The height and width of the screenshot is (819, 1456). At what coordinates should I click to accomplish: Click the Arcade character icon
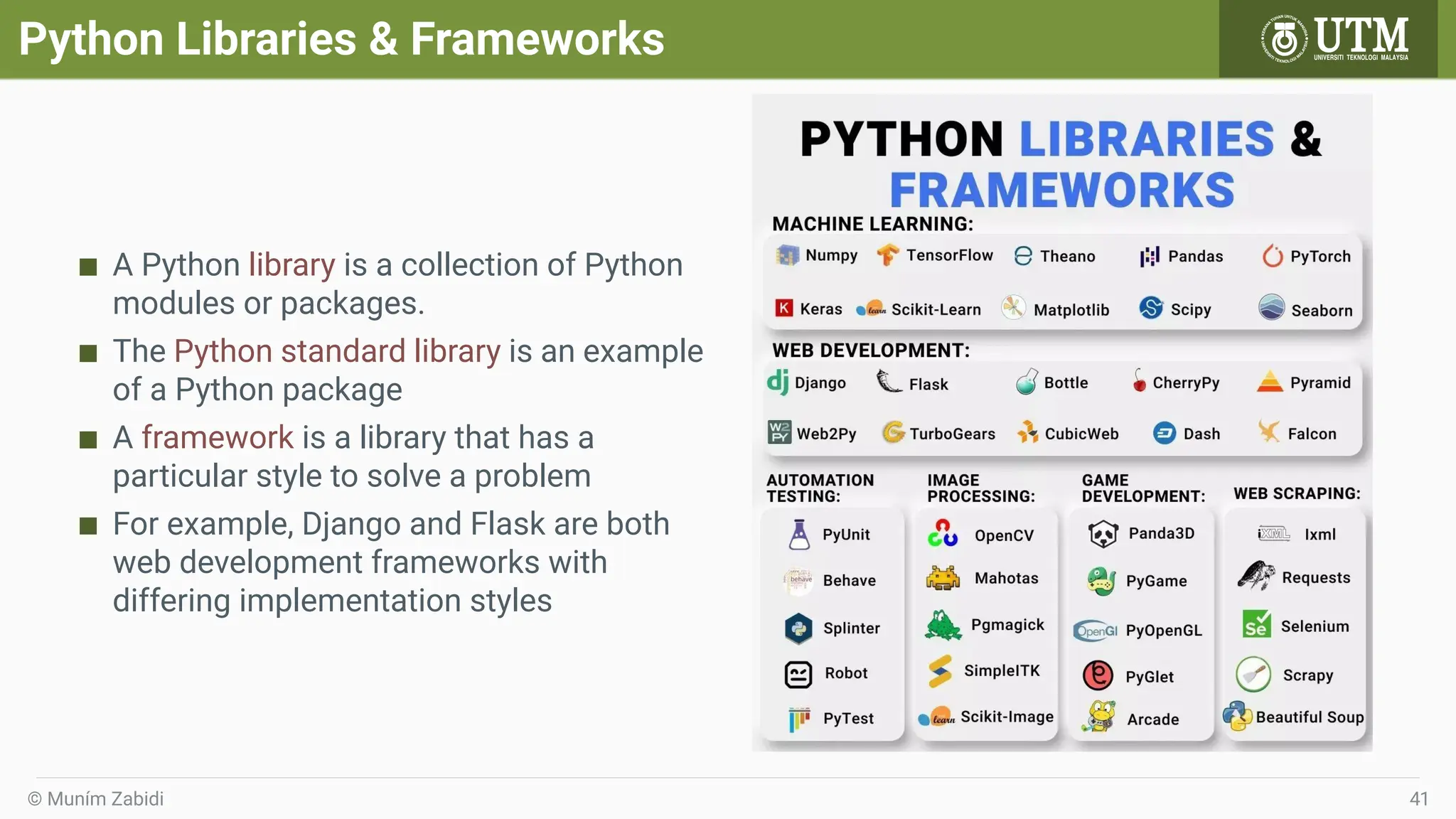click(x=1099, y=717)
